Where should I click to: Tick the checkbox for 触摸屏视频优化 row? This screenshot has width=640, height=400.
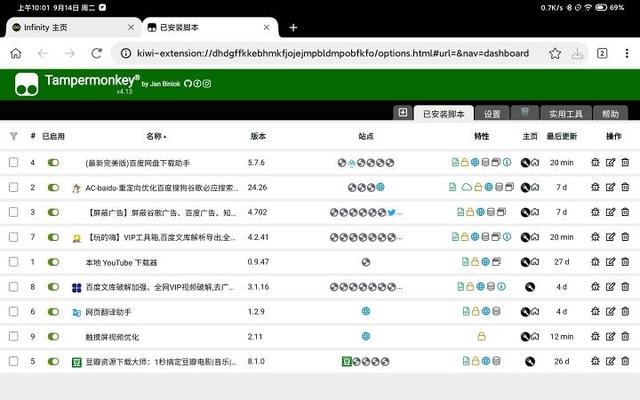tap(13, 337)
